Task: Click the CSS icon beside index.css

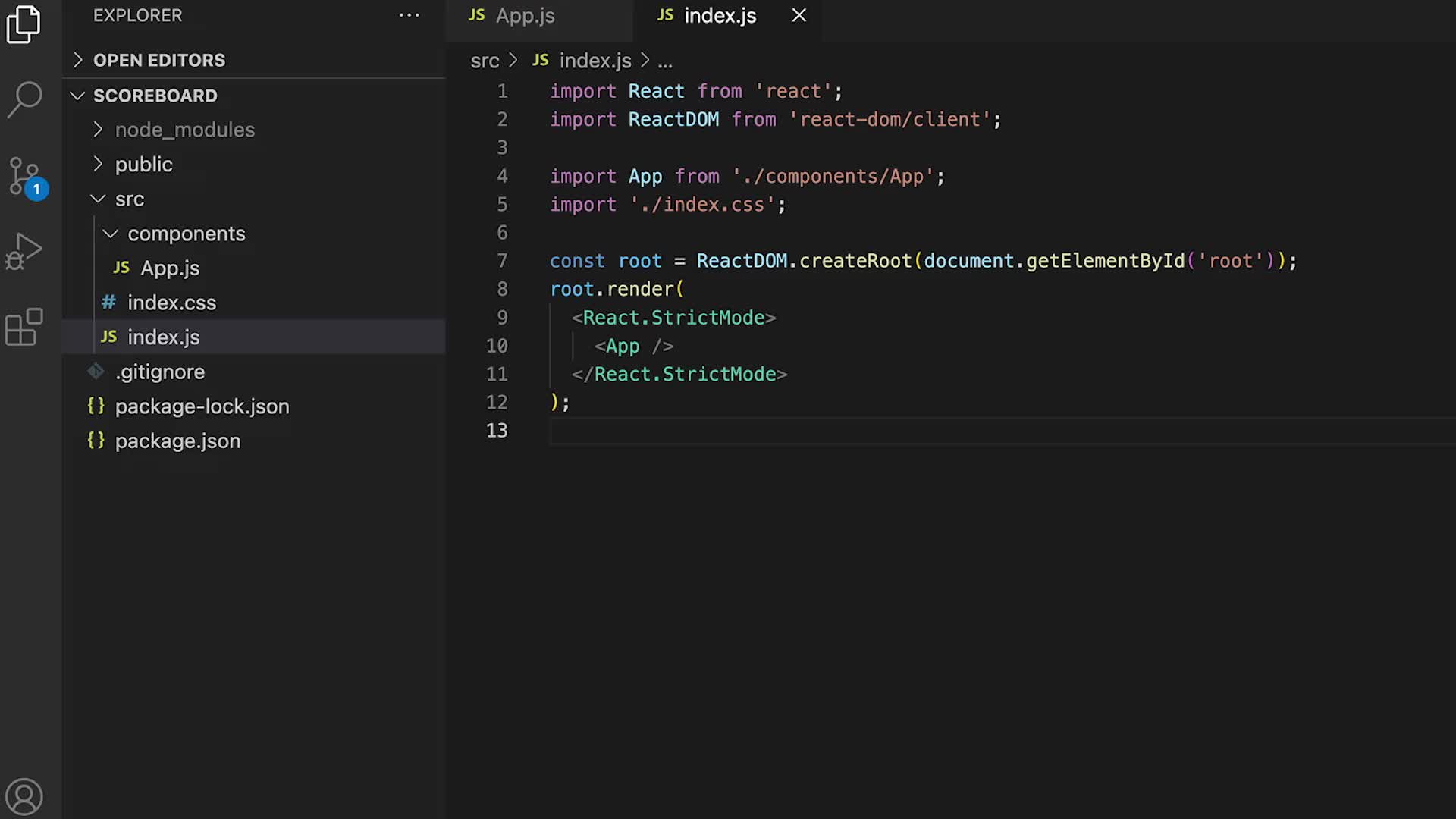Action: coord(108,302)
